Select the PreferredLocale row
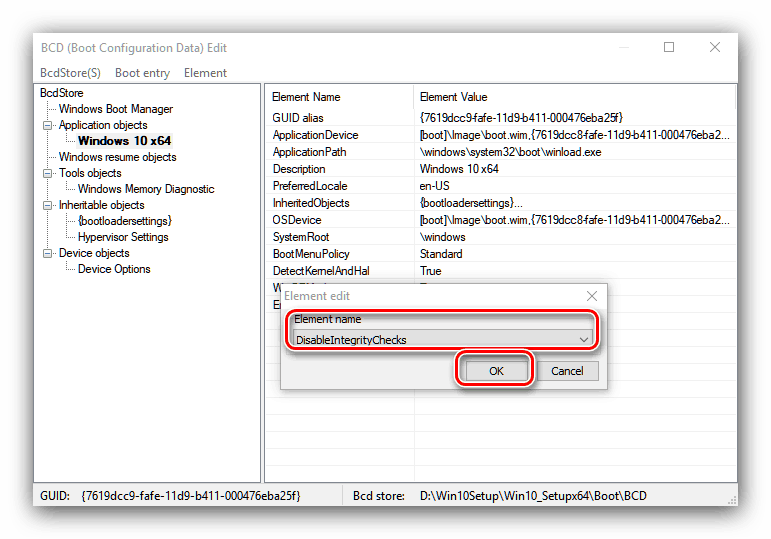The image size is (771, 539). pyautogui.click(x=501, y=186)
